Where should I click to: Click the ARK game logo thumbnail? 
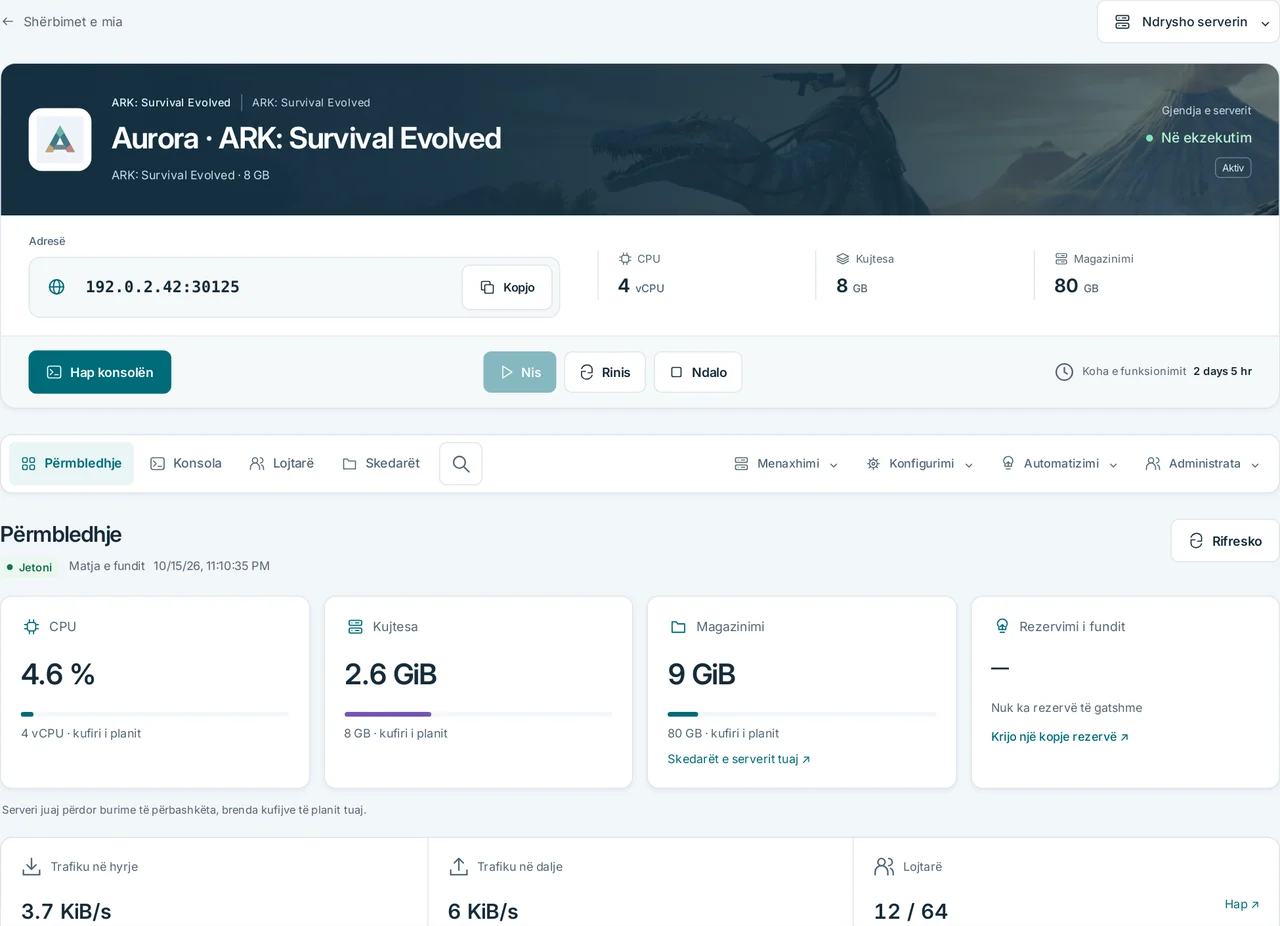tap(60, 140)
